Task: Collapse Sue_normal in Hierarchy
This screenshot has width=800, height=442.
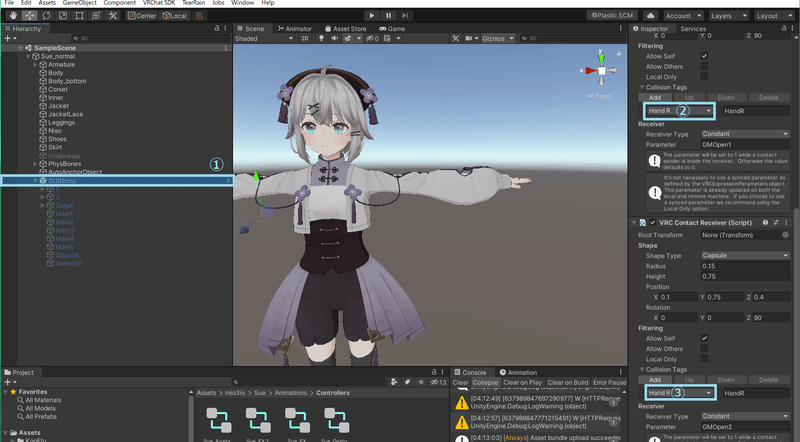Action: tap(28, 56)
